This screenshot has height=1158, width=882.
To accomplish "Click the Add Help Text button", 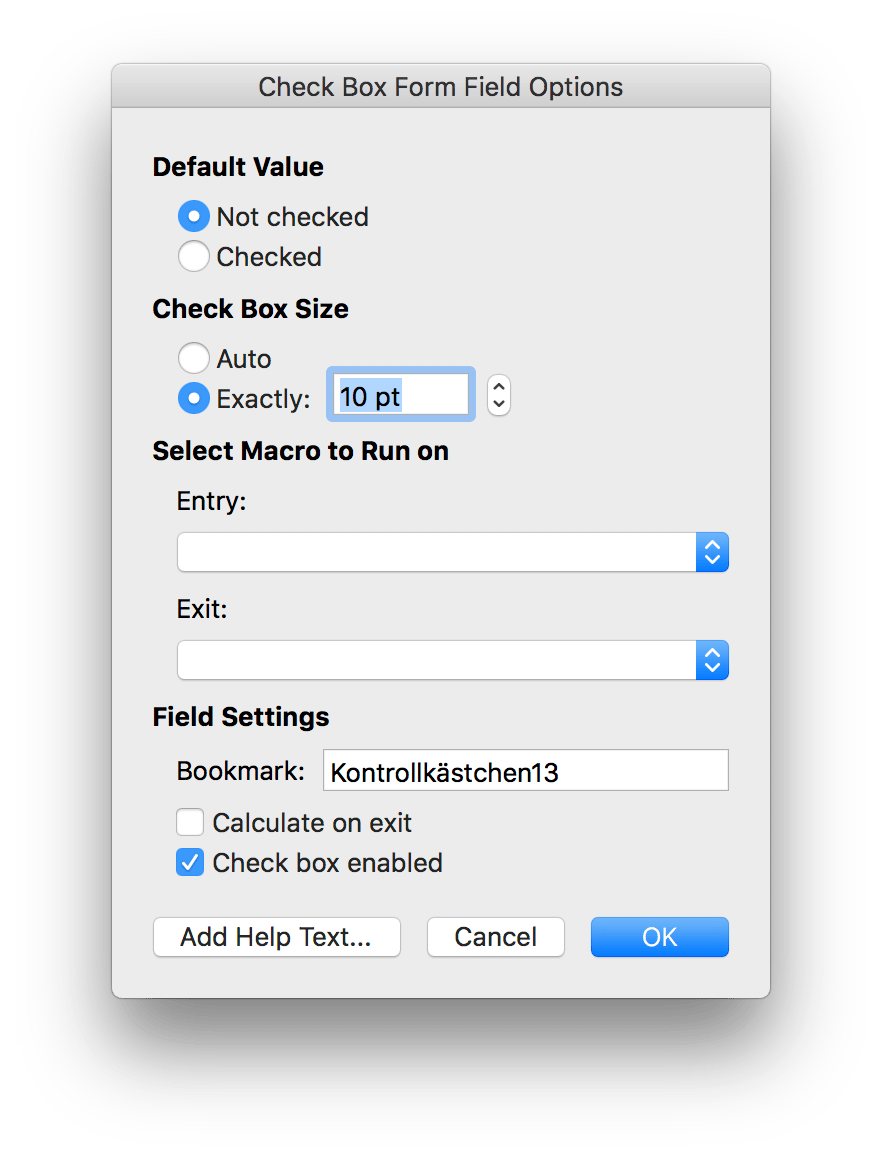I will [276, 937].
